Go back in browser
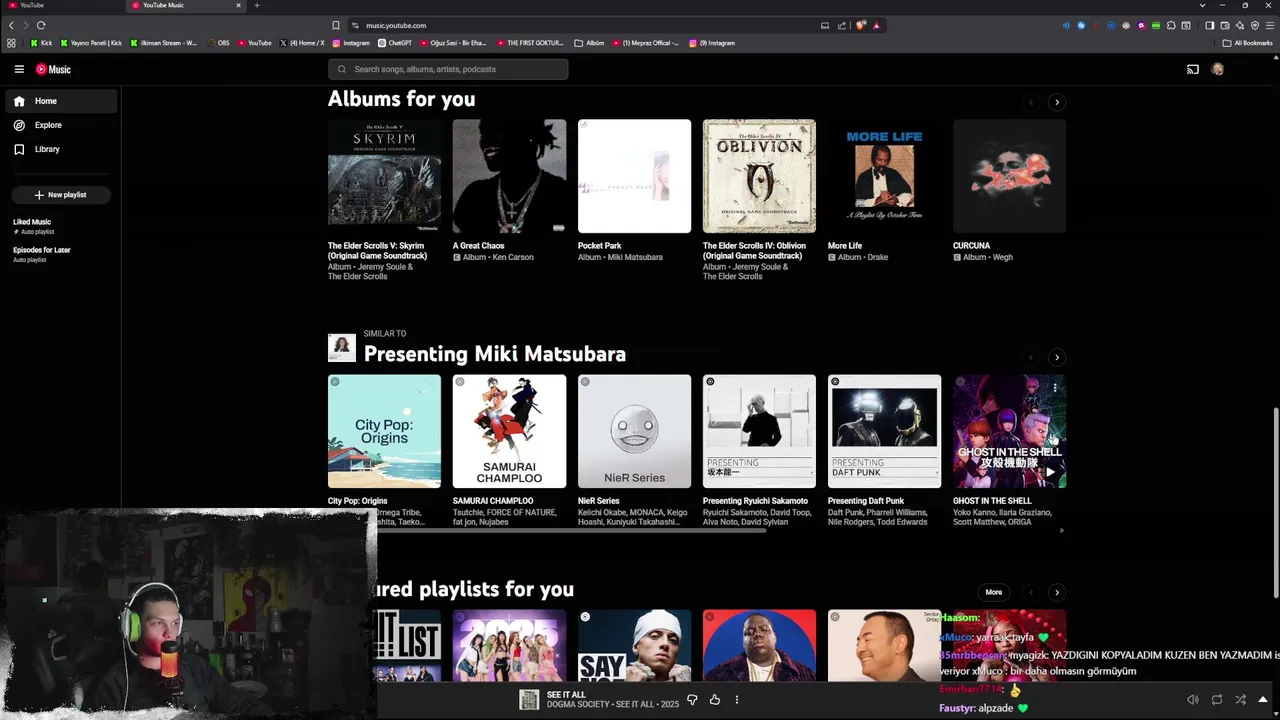The image size is (1280, 720). (11, 25)
